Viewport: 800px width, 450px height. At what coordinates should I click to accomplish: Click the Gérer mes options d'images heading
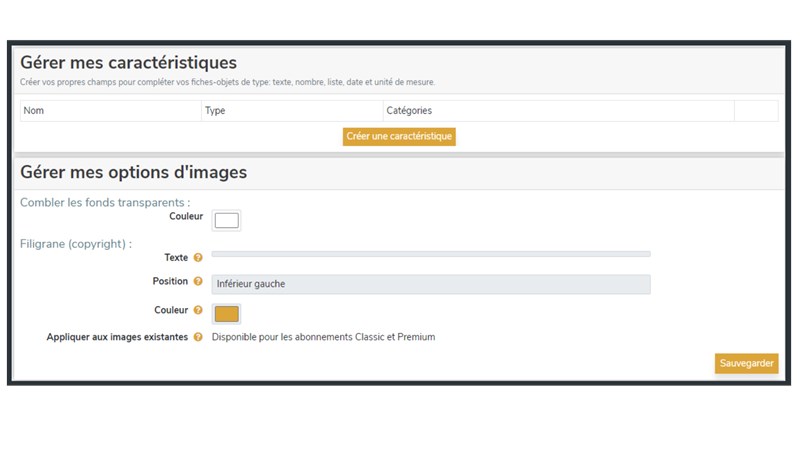tap(133, 172)
